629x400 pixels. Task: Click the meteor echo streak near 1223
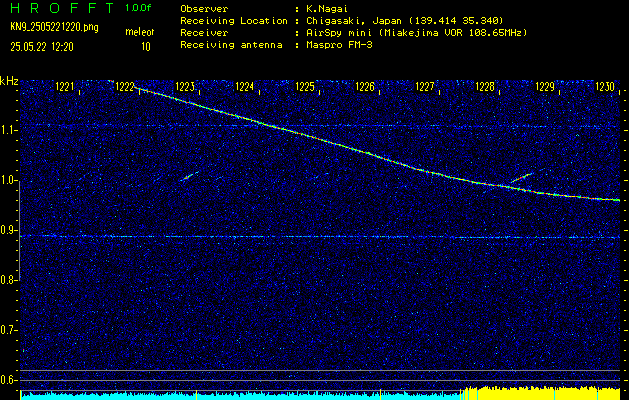(189, 176)
